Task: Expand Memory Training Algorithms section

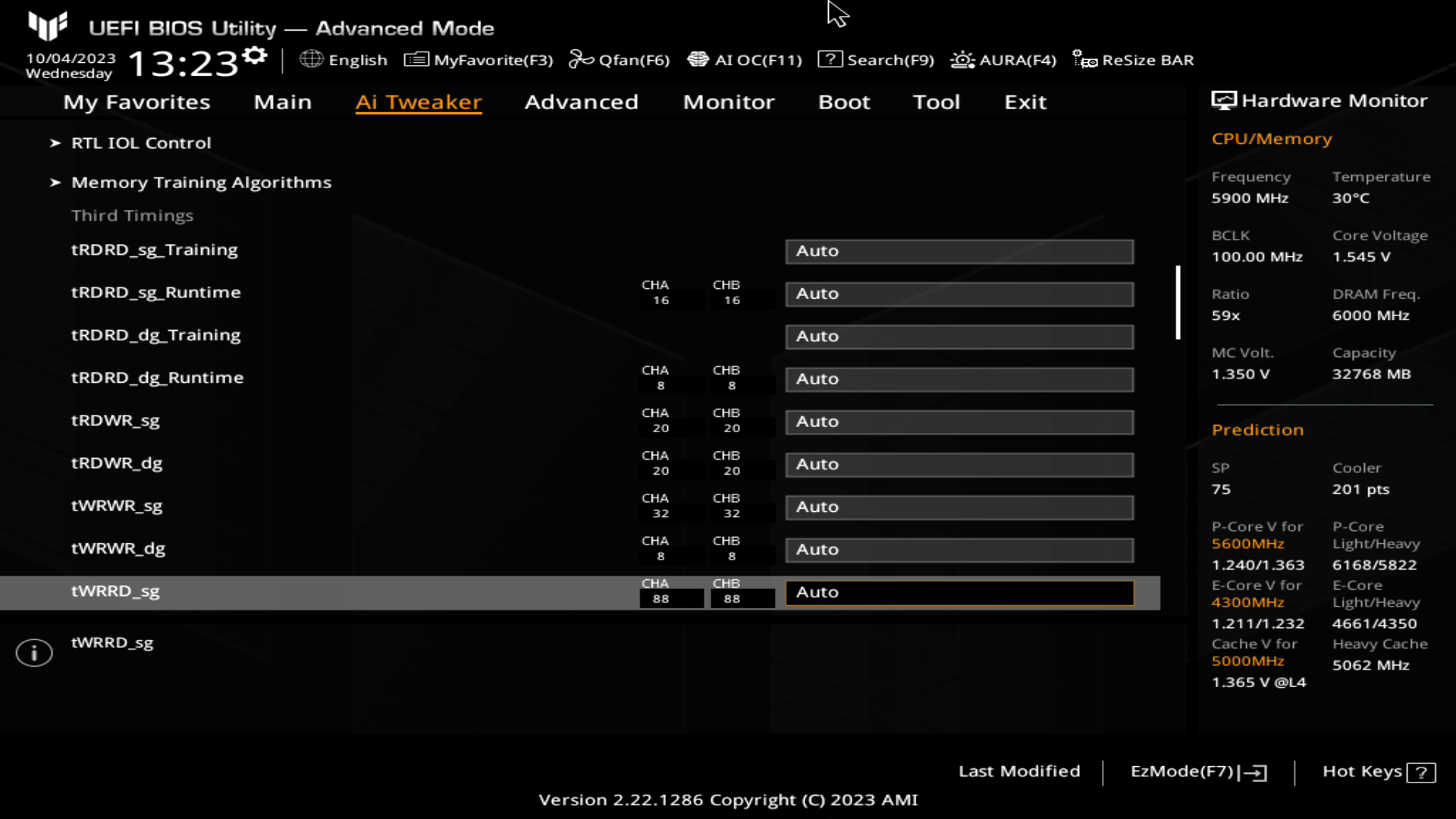Action: click(200, 182)
